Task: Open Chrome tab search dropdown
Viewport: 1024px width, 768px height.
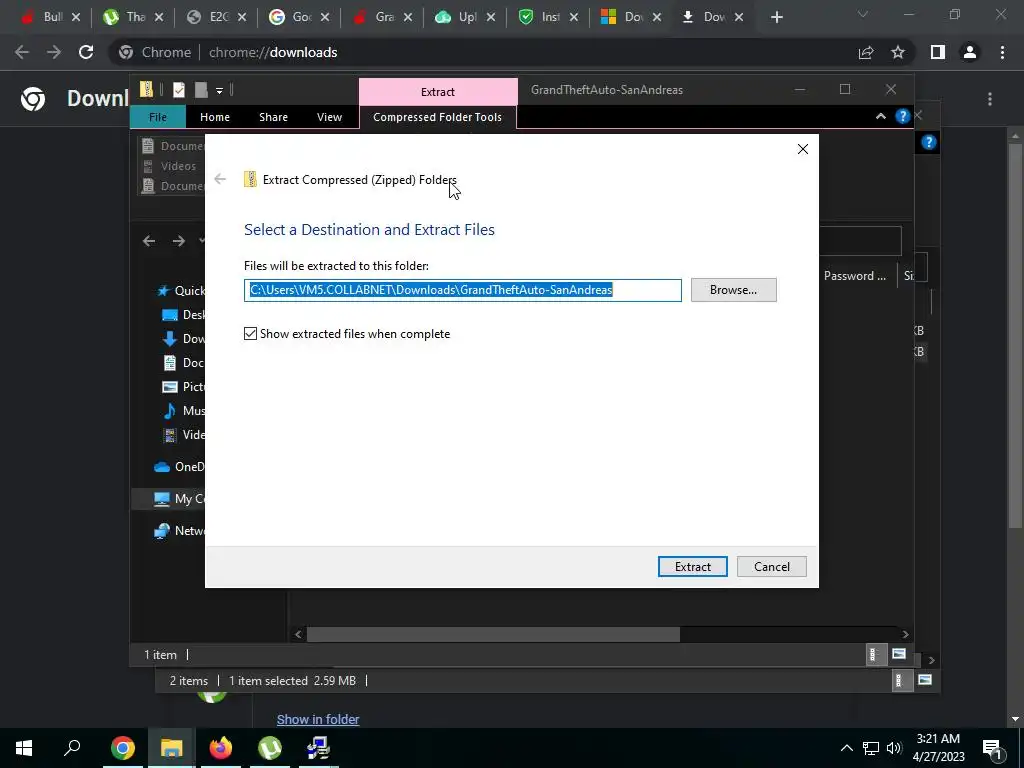Action: pyautogui.click(x=863, y=14)
